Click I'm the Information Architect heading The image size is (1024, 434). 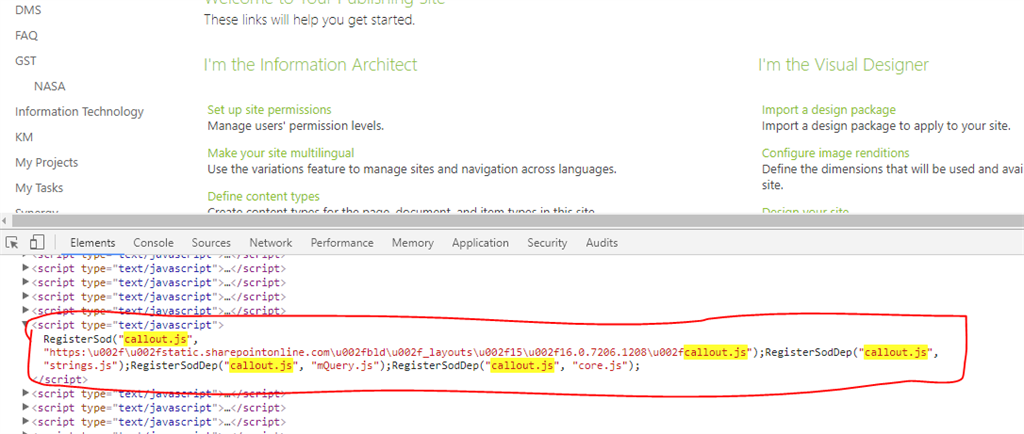click(310, 65)
